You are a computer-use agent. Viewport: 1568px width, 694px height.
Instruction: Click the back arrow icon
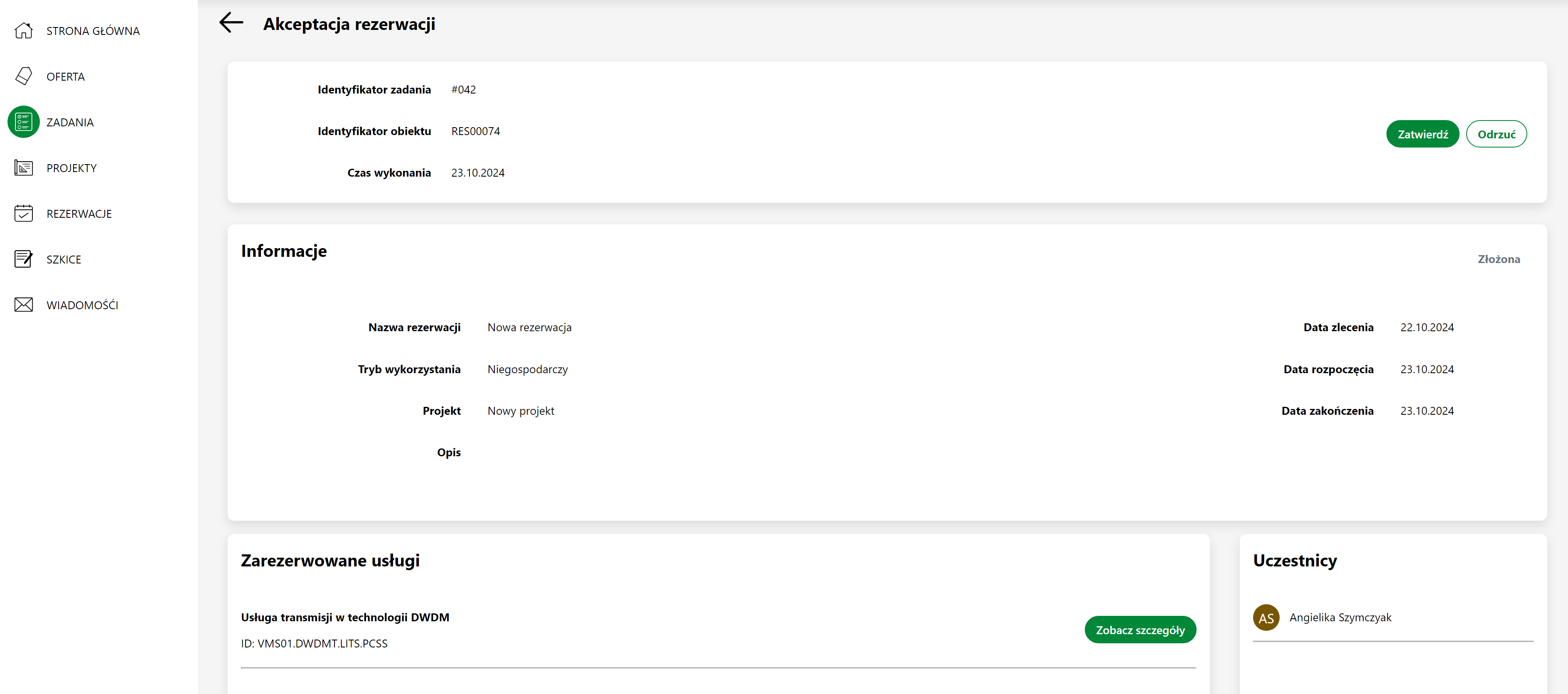pyautogui.click(x=231, y=22)
